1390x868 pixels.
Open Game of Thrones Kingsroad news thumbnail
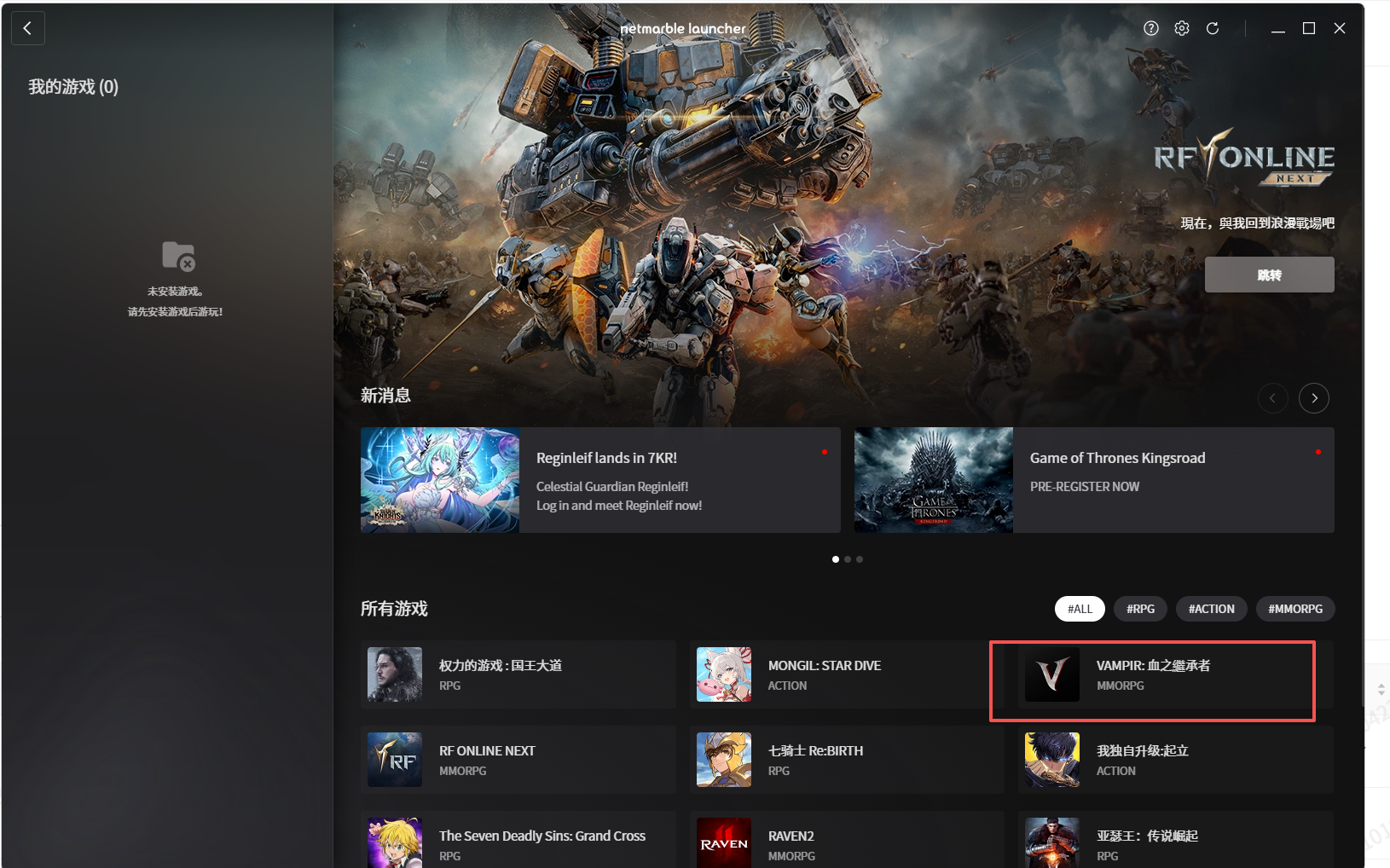pos(933,480)
